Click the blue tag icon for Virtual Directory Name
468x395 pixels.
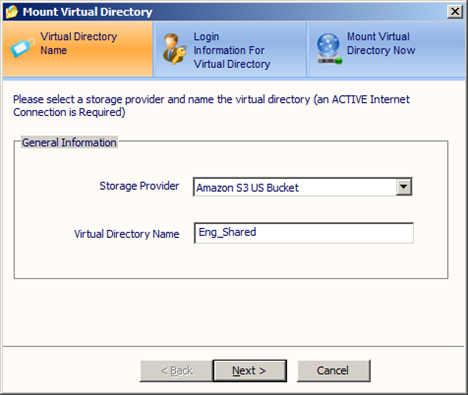[22, 47]
